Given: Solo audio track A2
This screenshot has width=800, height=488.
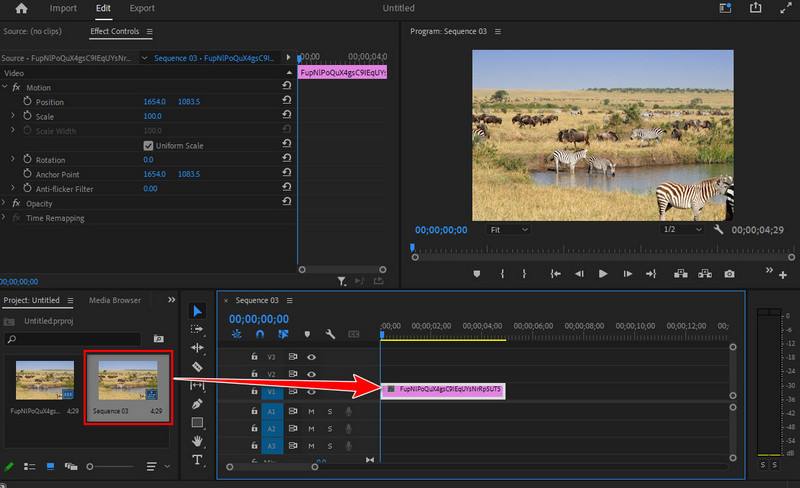Looking at the screenshot, I should coord(330,429).
